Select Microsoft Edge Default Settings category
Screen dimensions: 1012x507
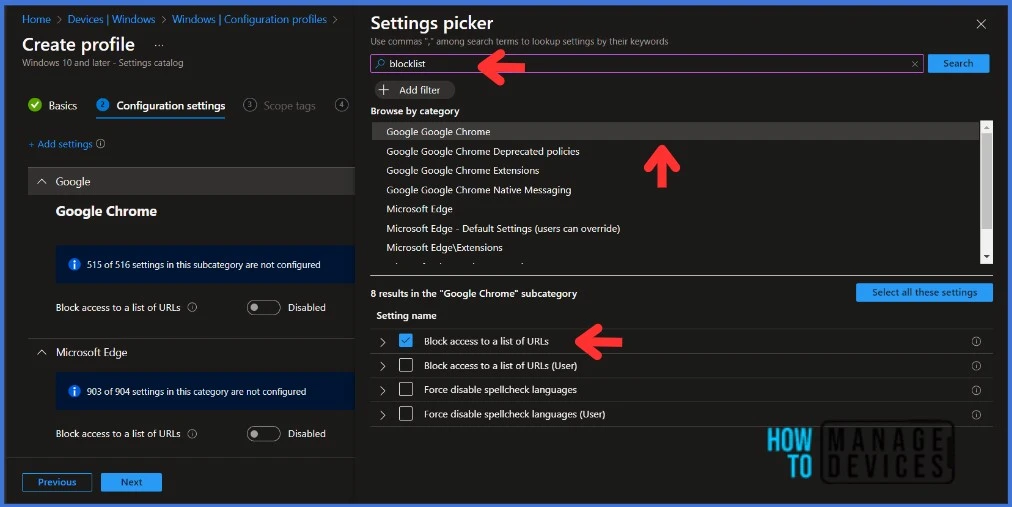(x=503, y=228)
